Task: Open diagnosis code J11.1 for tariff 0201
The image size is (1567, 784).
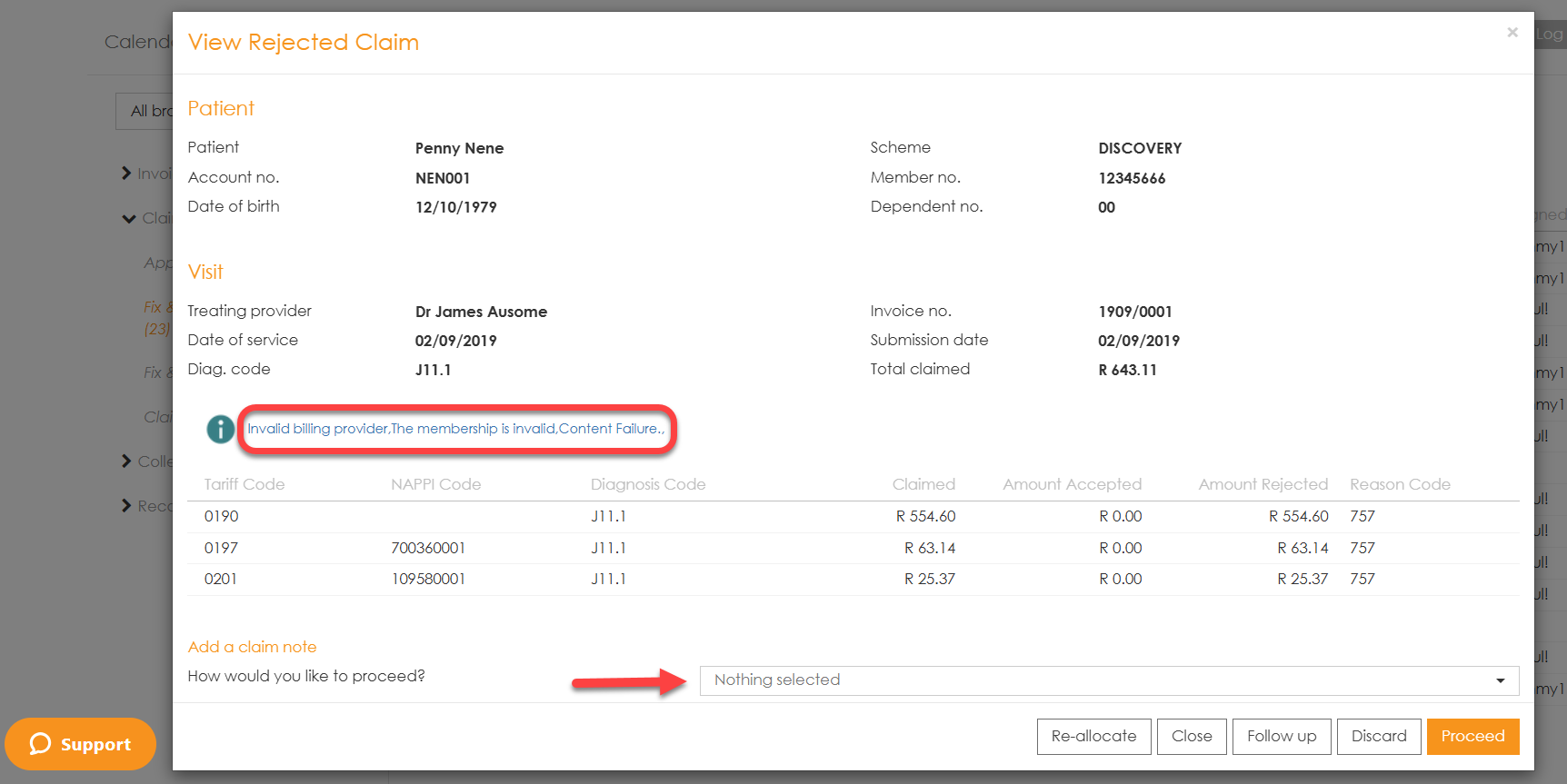Action: pyautogui.click(x=608, y=579)
